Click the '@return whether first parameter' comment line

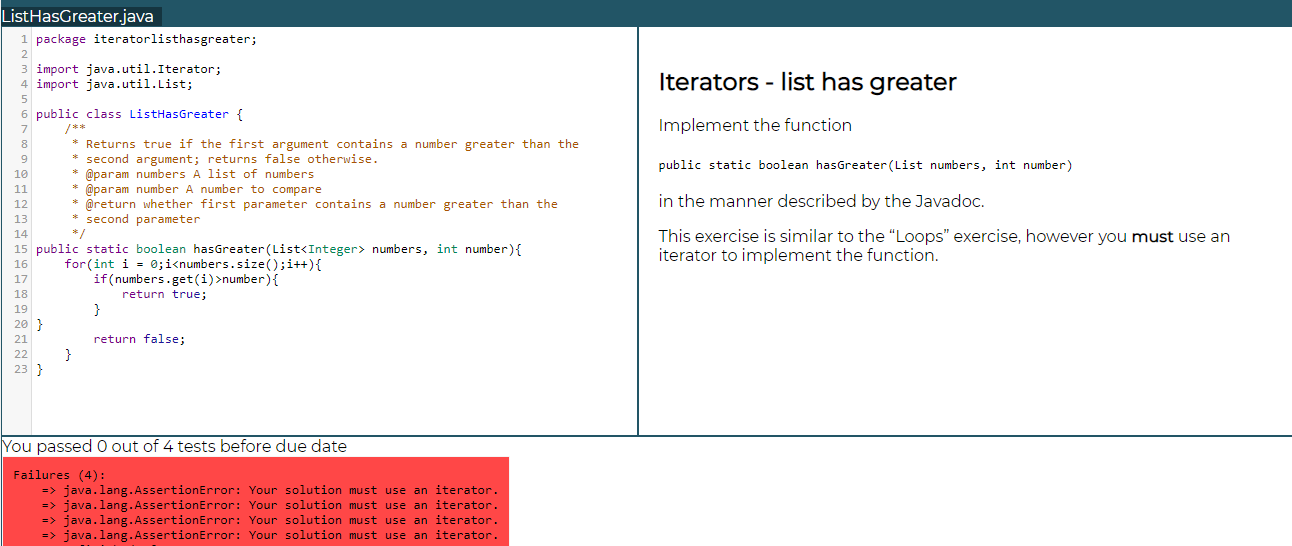coord(315,204)
